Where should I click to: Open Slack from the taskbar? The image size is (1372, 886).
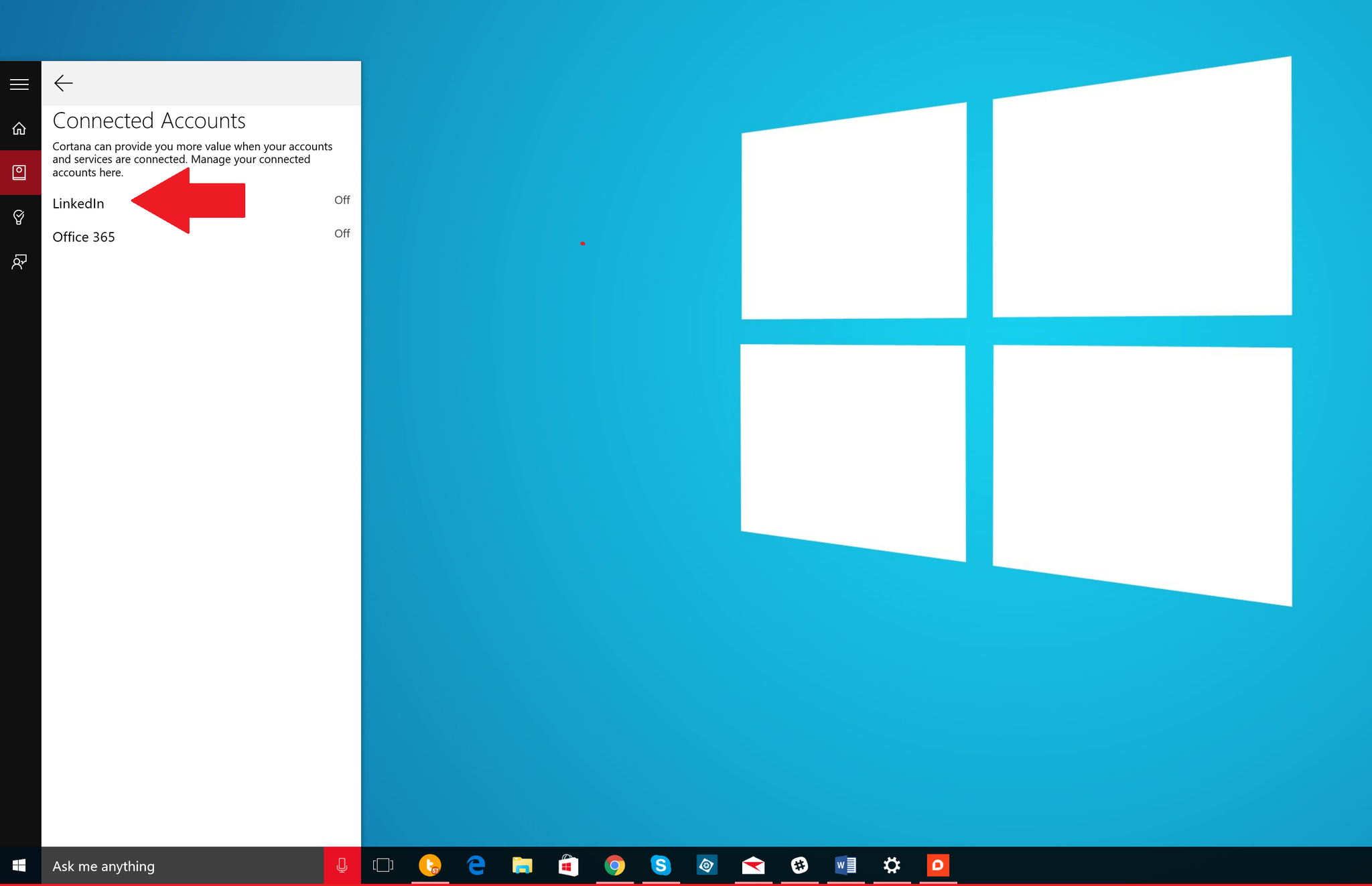coord(799,865)
